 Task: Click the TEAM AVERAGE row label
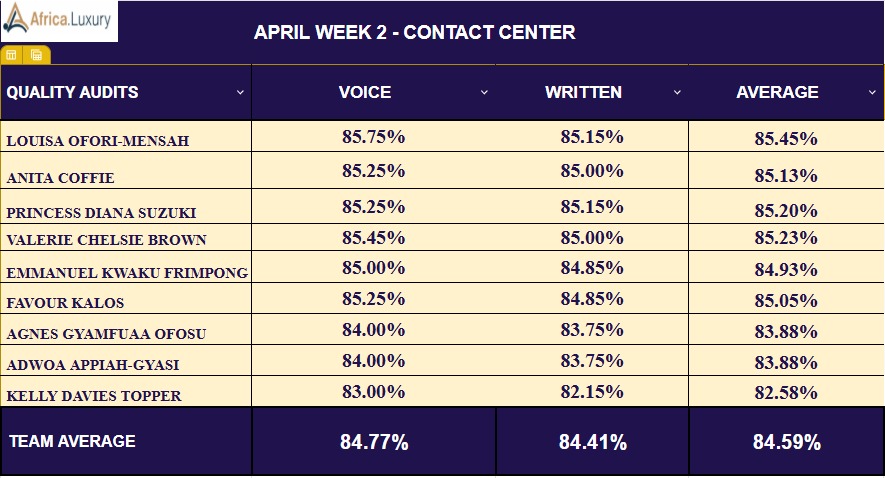[x=72, y=441]
